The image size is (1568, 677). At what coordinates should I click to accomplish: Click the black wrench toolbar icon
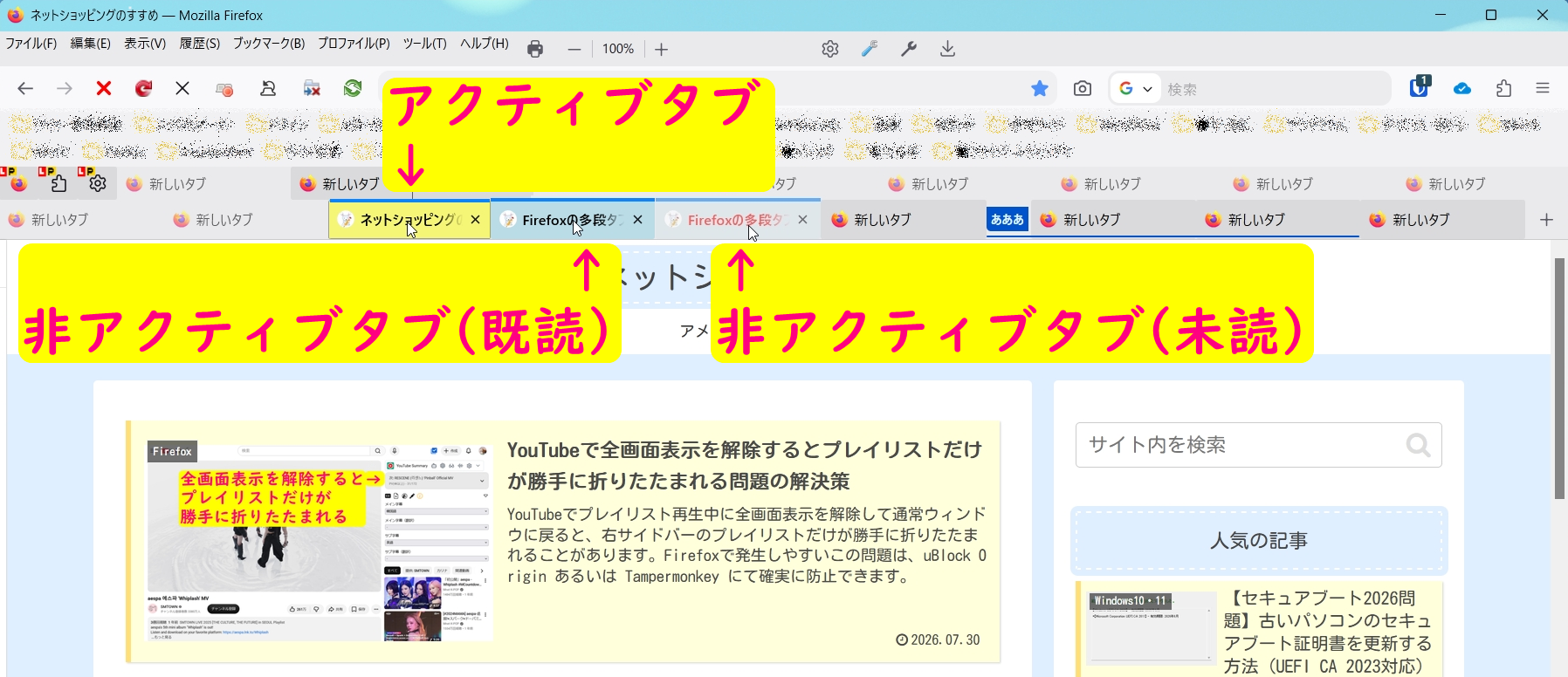(x=908, y=49)
